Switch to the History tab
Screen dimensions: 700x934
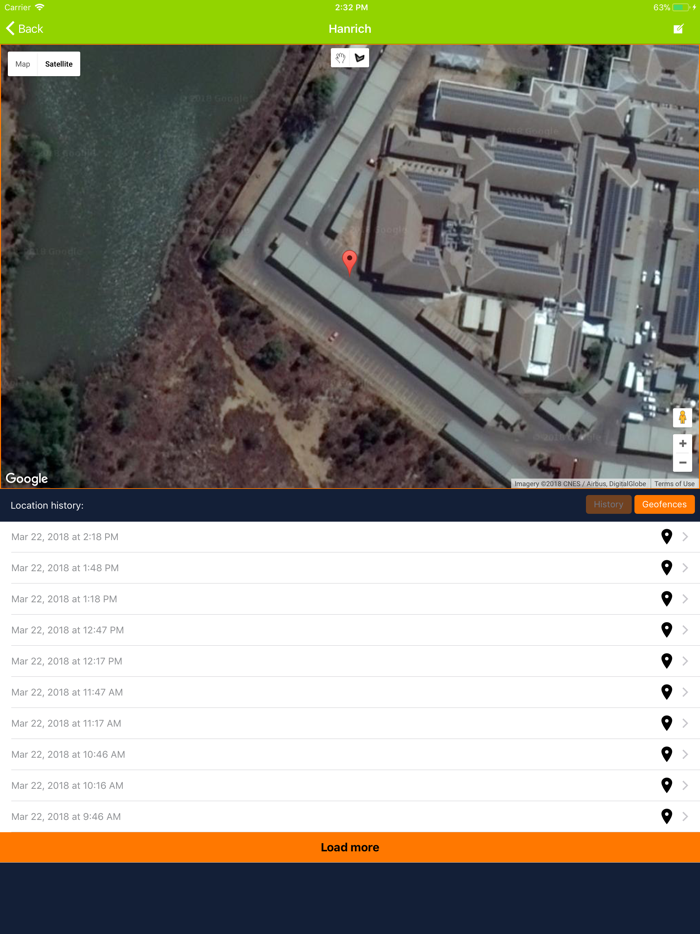click(608, 504)
